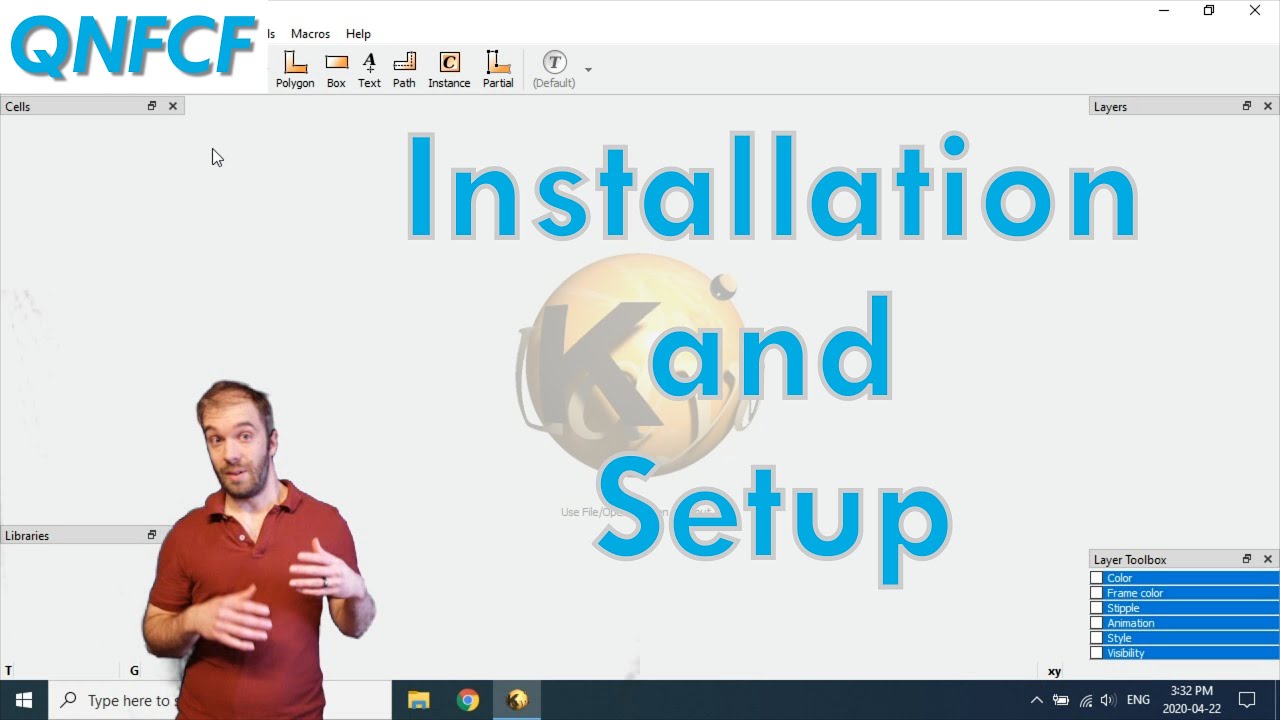The width and height of the screenshot is (1280, 720).
Task: Expand the Animation row label
Action: (1130, 623)
